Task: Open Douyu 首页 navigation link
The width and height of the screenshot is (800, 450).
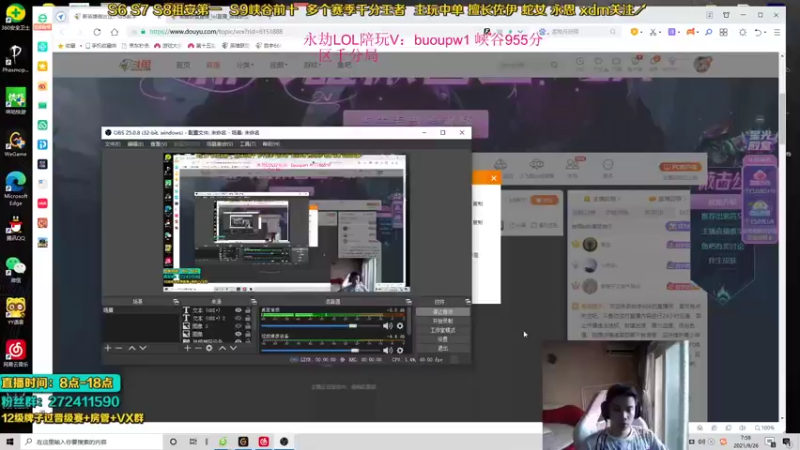Action: (183, 65)
